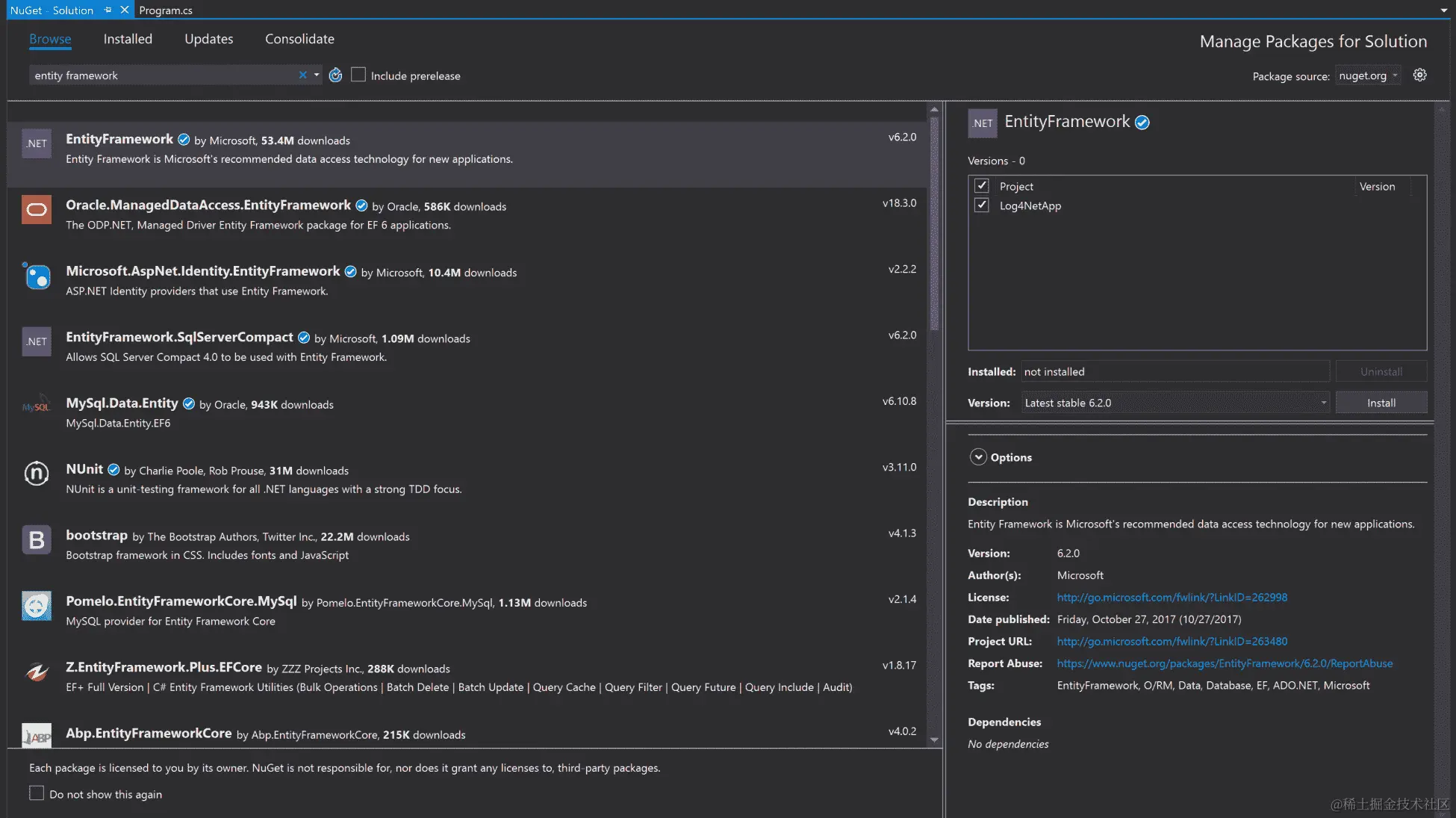The height and width of the screenshot is (818, 1456).
Task: Click the bootstrap package B icon
Action: pos(37,539)
